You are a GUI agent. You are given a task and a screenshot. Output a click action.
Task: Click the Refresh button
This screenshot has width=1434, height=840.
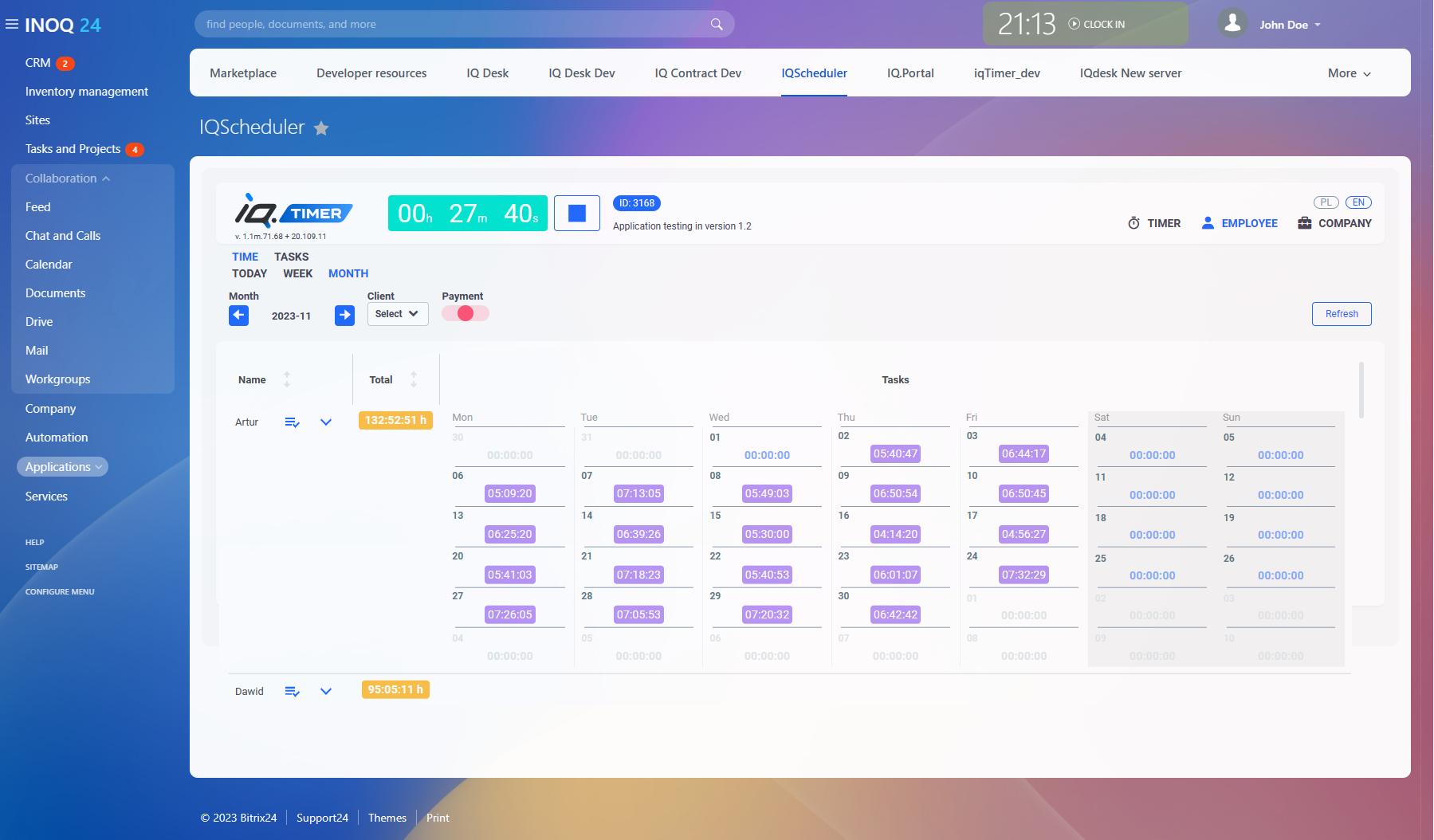tap(1341, 314)
